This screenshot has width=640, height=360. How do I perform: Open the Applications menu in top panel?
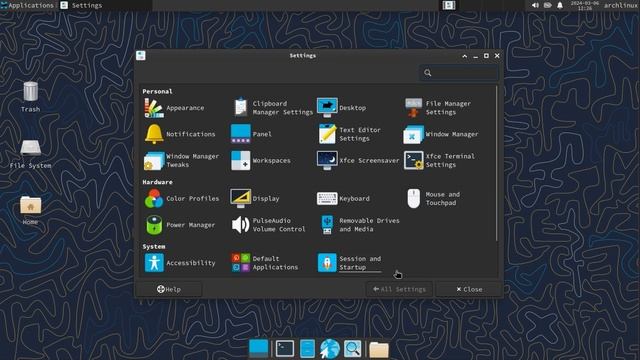pyautogui.click(x=27, y=5)
